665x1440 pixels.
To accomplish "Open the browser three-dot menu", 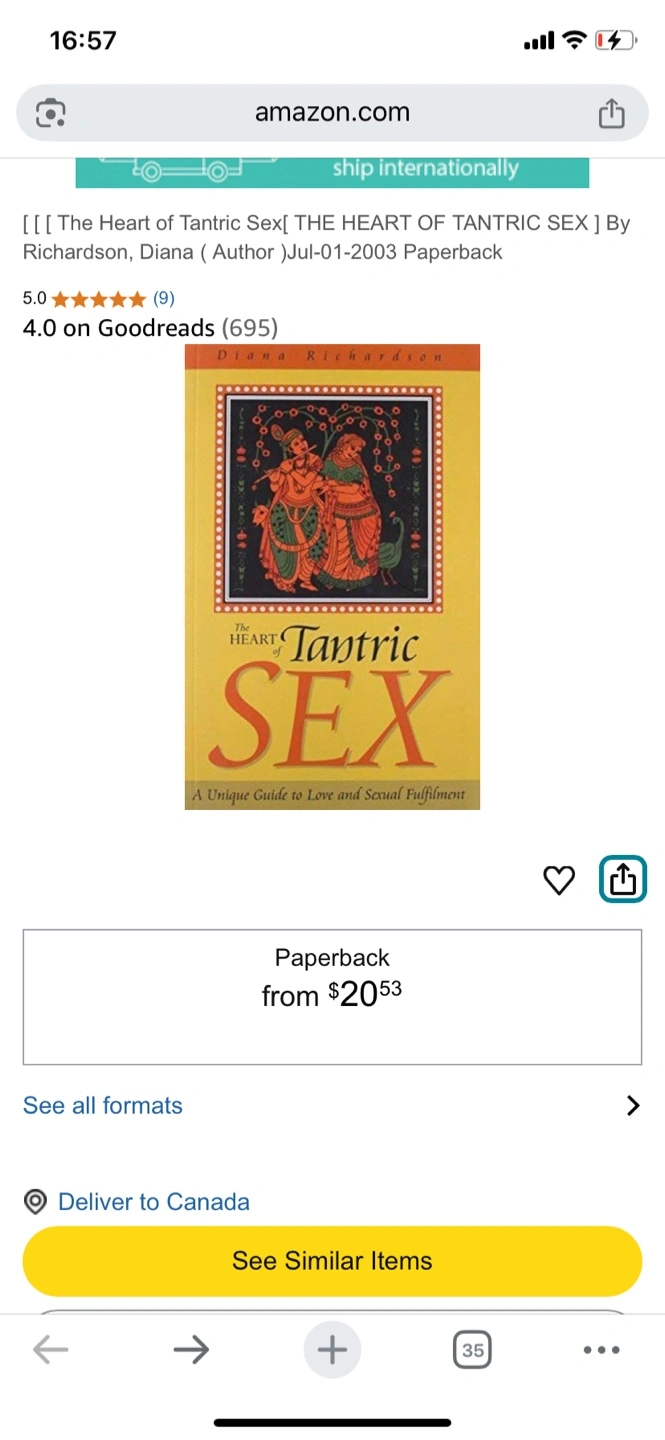I will point(601,1350).
